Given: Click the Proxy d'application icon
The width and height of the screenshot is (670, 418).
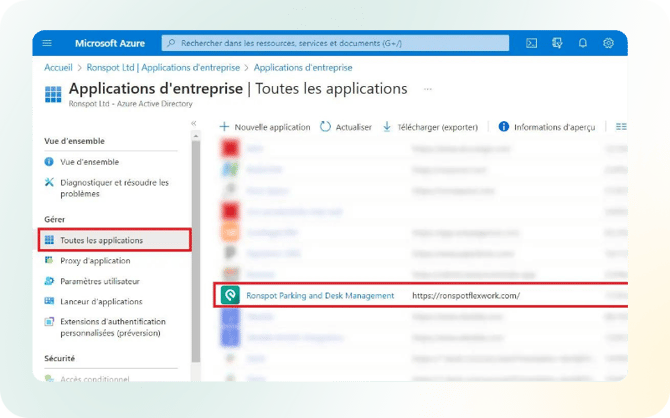Looking at the screenshot, I should click(x=49, y=260).
